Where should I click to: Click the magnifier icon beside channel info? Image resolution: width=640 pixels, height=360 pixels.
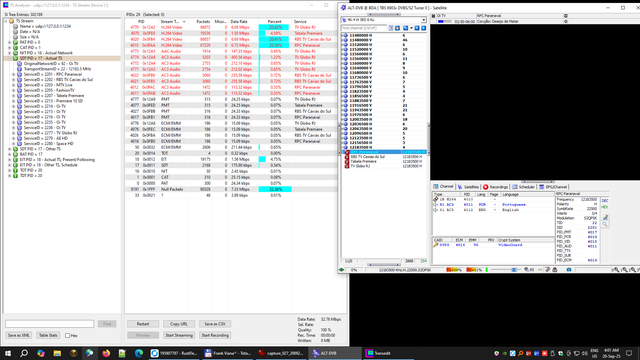605,224
